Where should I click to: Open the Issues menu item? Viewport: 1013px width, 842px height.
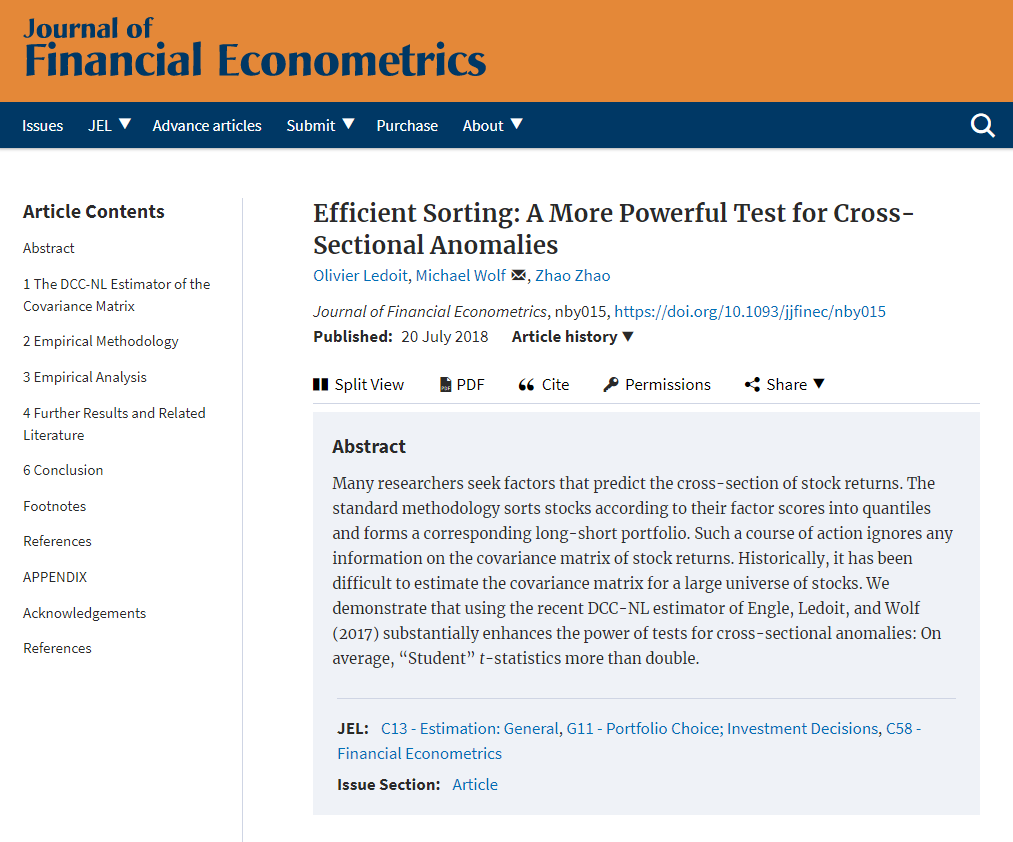(x=43, y=125)
